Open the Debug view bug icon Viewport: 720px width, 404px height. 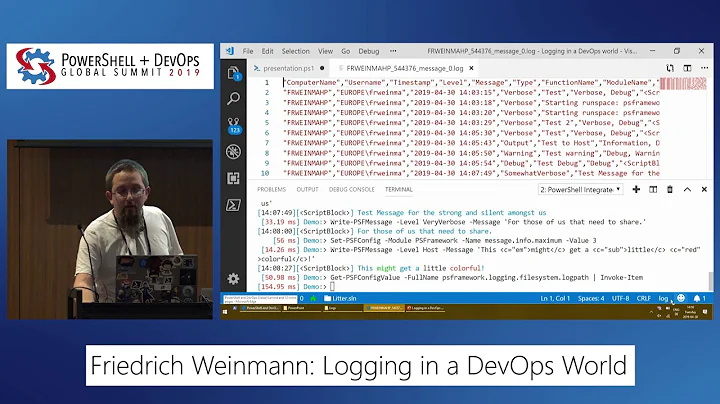point(233,152)
